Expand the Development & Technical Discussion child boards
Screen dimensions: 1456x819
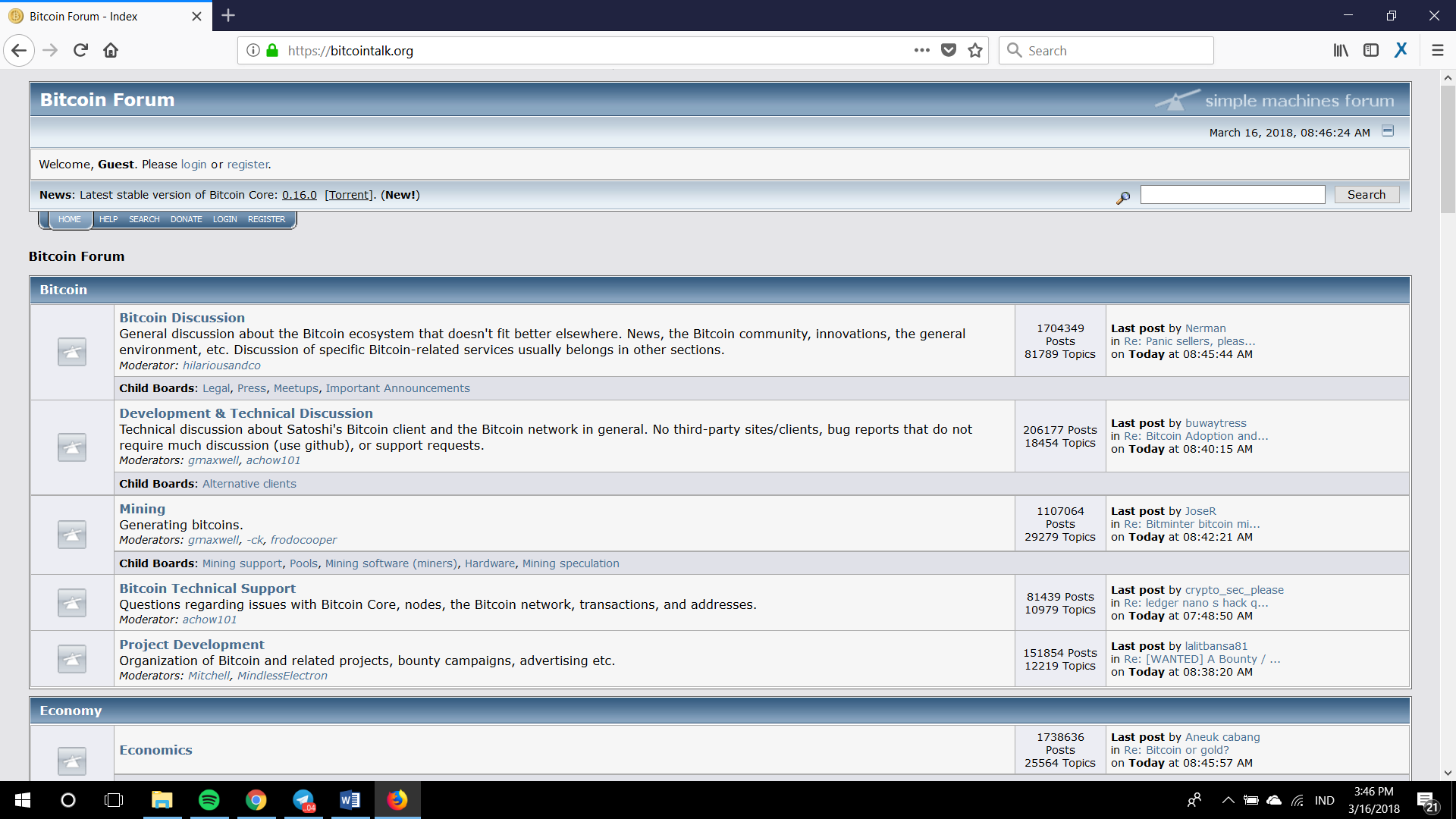tap(248, 483)
